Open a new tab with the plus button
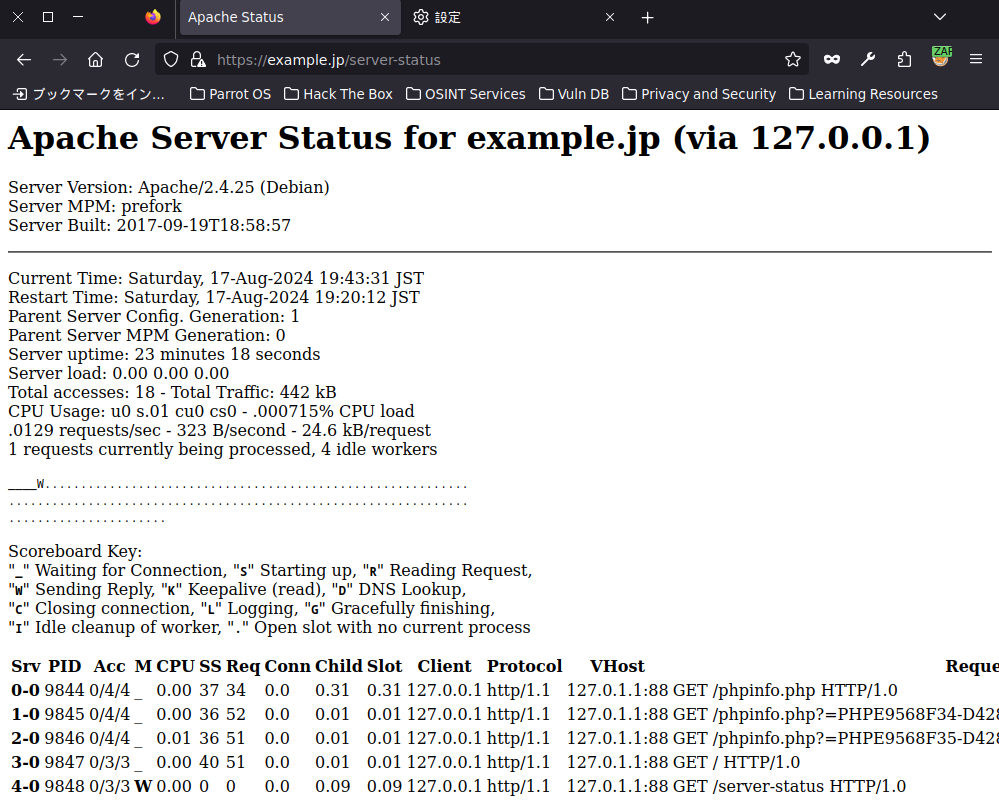This screenshot has width=999, height=807. (647, 17)
